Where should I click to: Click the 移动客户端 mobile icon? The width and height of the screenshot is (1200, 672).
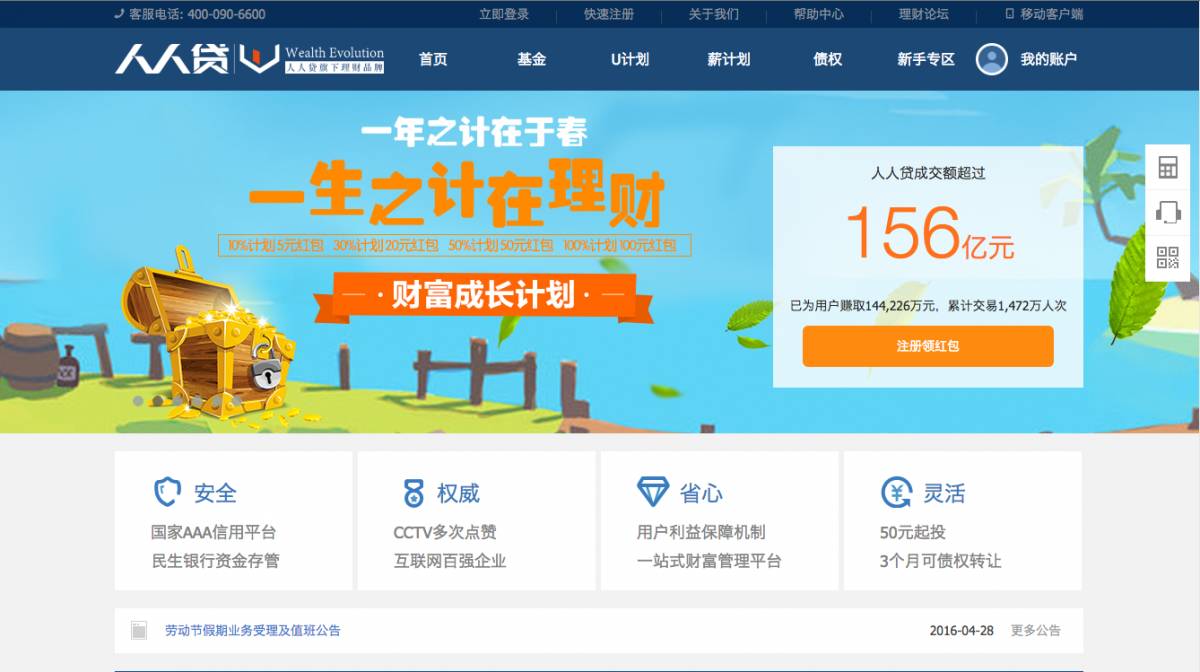point(1007,14)
